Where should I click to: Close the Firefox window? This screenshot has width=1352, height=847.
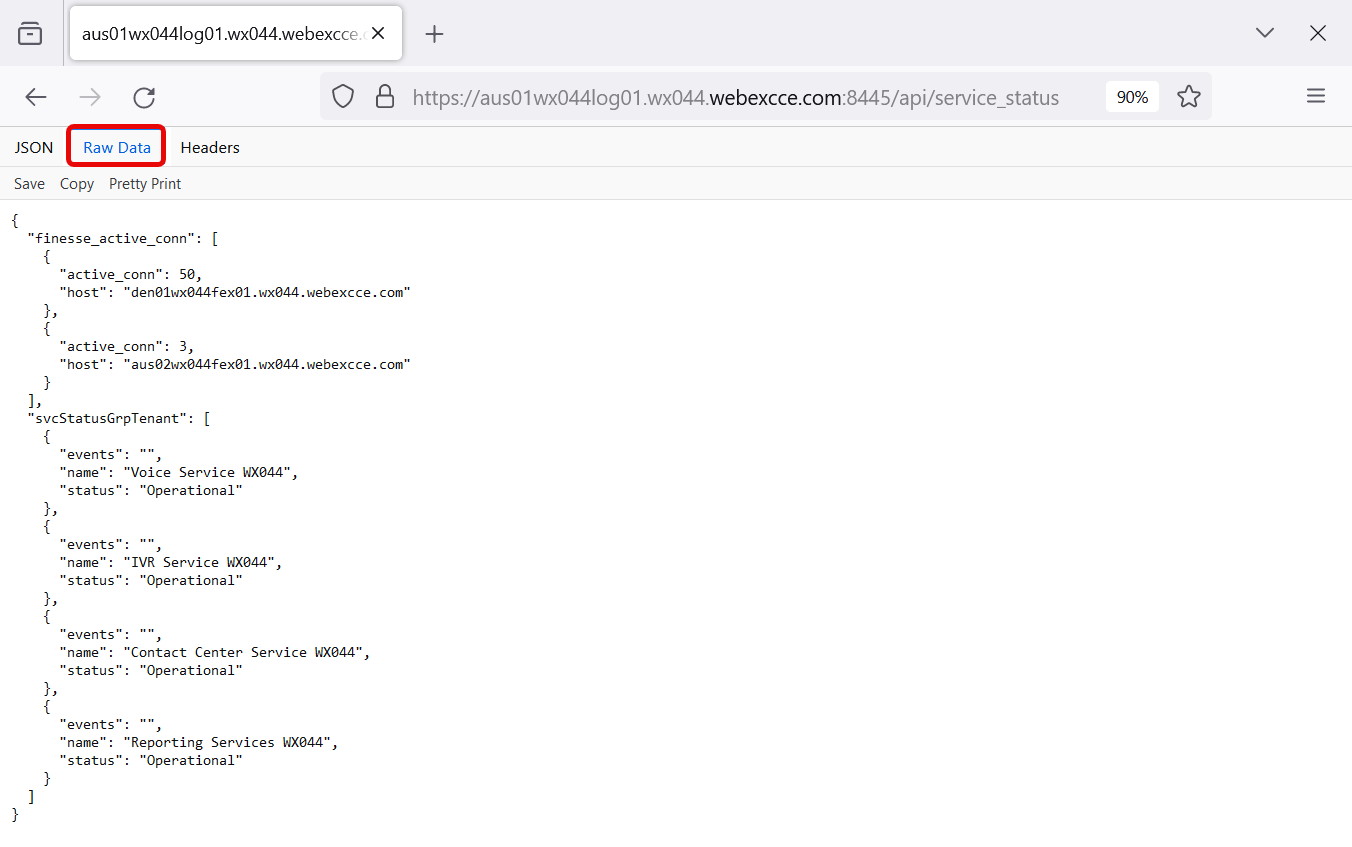pos(1318,33)
